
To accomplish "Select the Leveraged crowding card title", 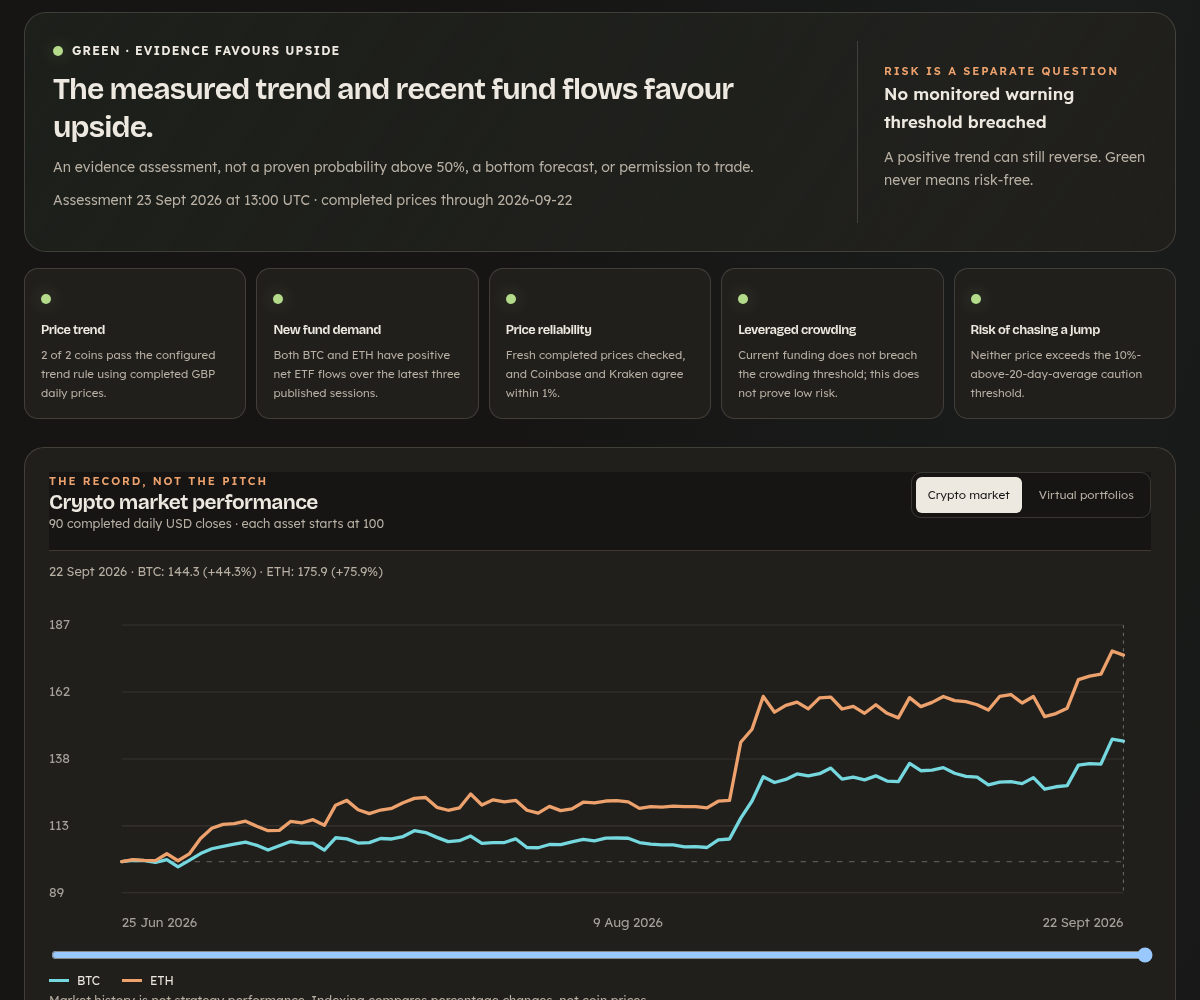I will tap(797, 330).
